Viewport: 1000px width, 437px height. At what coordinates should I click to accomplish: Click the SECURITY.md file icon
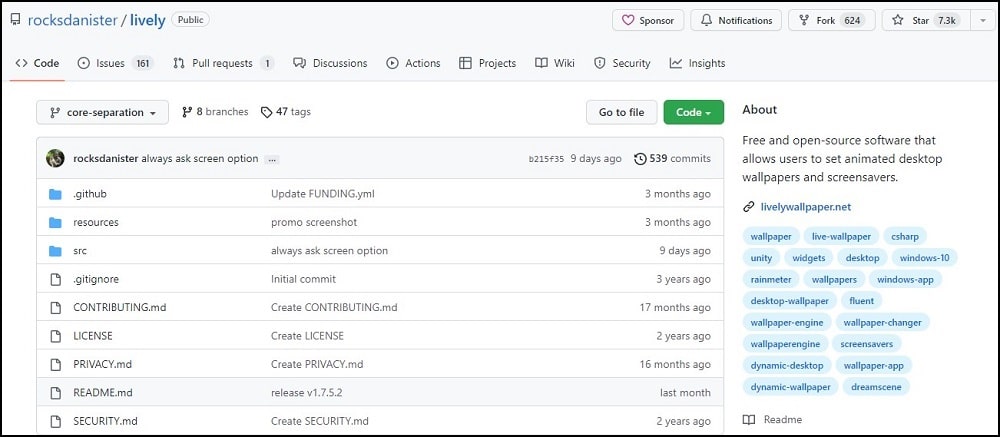(x=55, y=421)
